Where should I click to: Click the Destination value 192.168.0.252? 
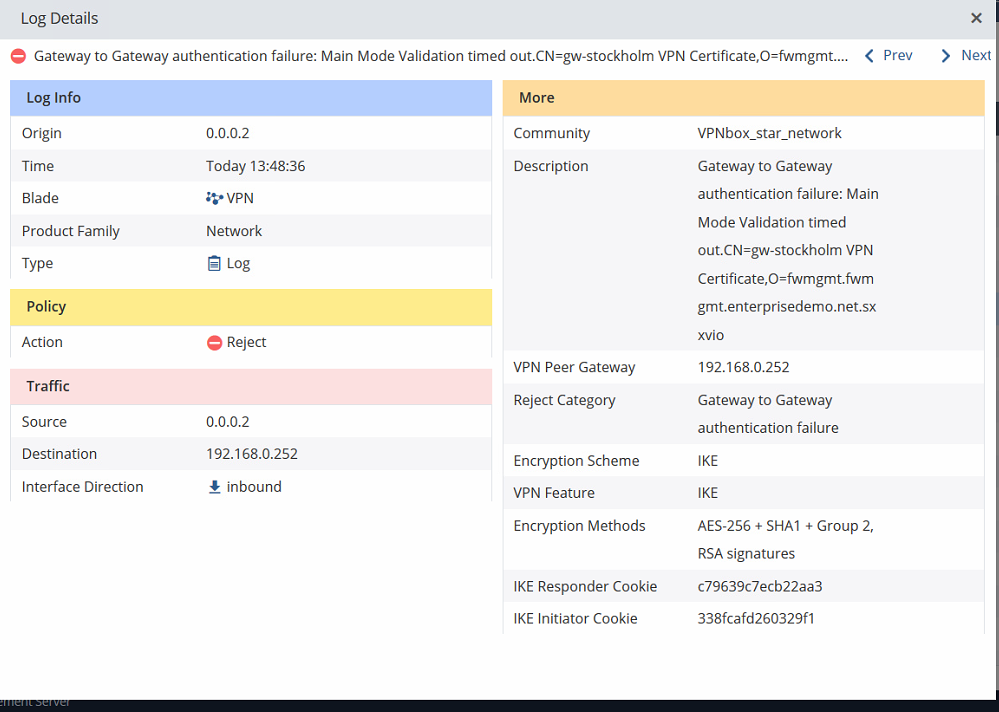(252, 453)
